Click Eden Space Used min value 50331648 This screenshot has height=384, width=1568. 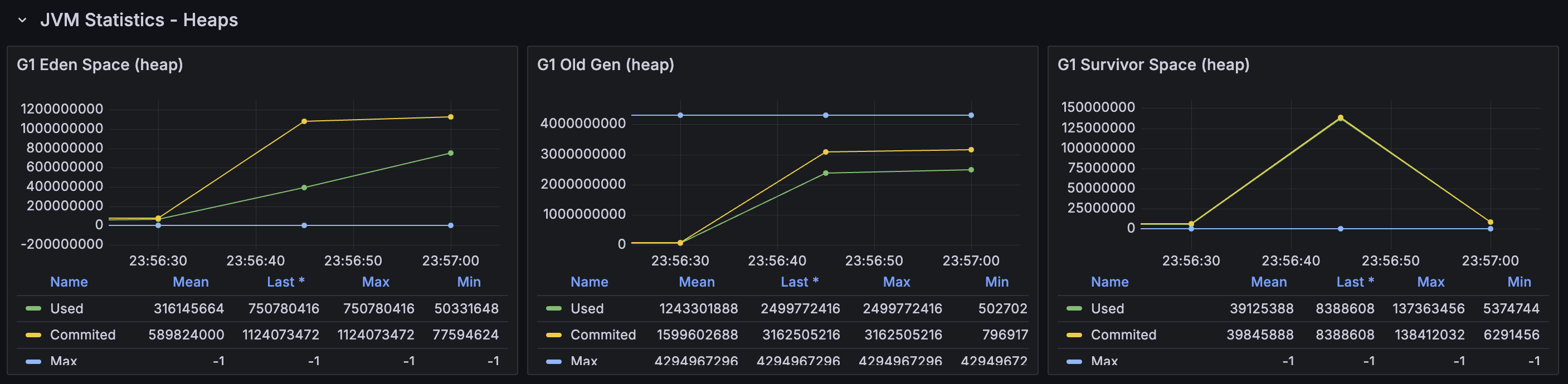pos(466,309)
